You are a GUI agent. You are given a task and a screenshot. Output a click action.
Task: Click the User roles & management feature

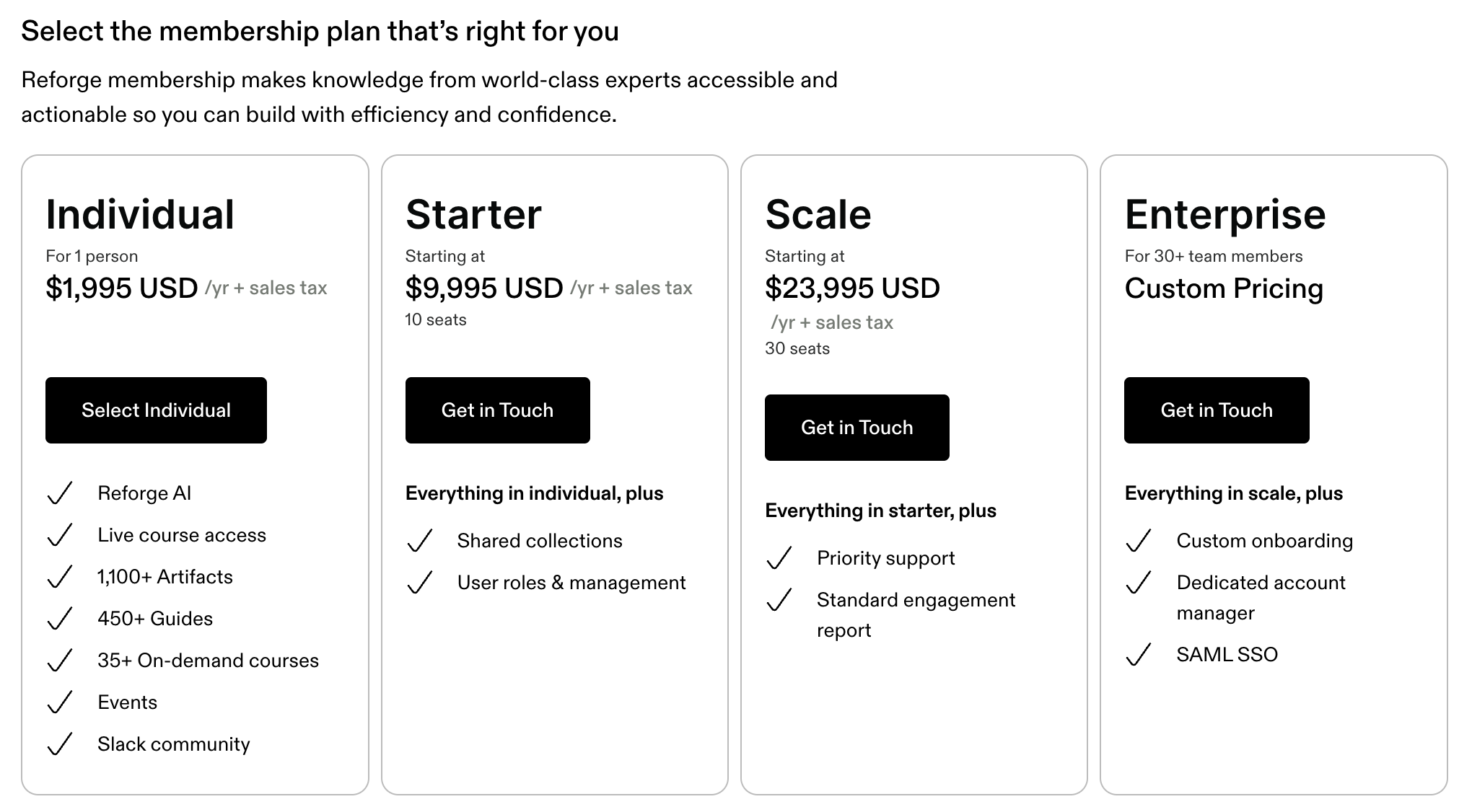571,583
